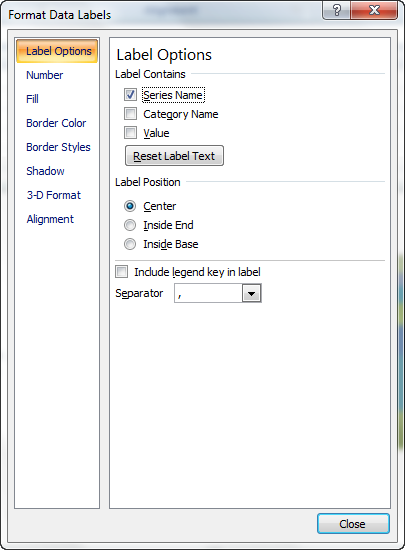This screenshot has height=550, width=405.
Task: Check the Value checkbox
Action: tap(130, 133)
